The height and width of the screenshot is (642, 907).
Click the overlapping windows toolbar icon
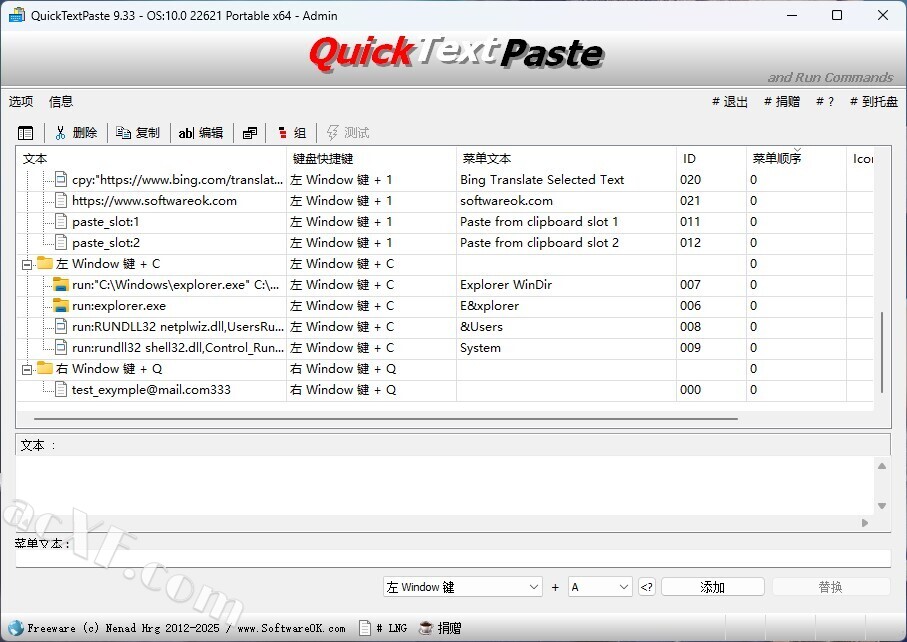pyautogui.click(x=250, y=133)
